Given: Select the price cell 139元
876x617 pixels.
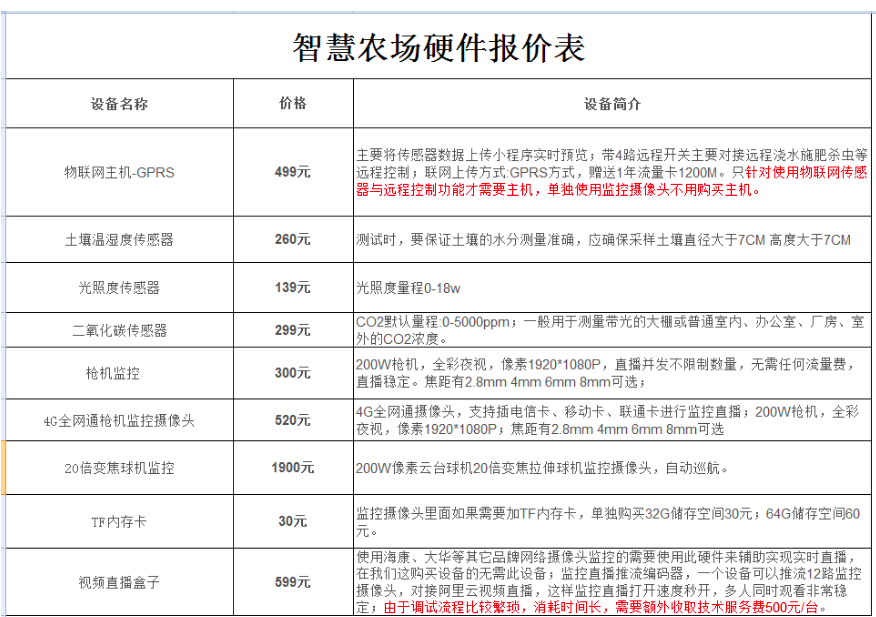Looking at the screenshot, I should (293, 288).
